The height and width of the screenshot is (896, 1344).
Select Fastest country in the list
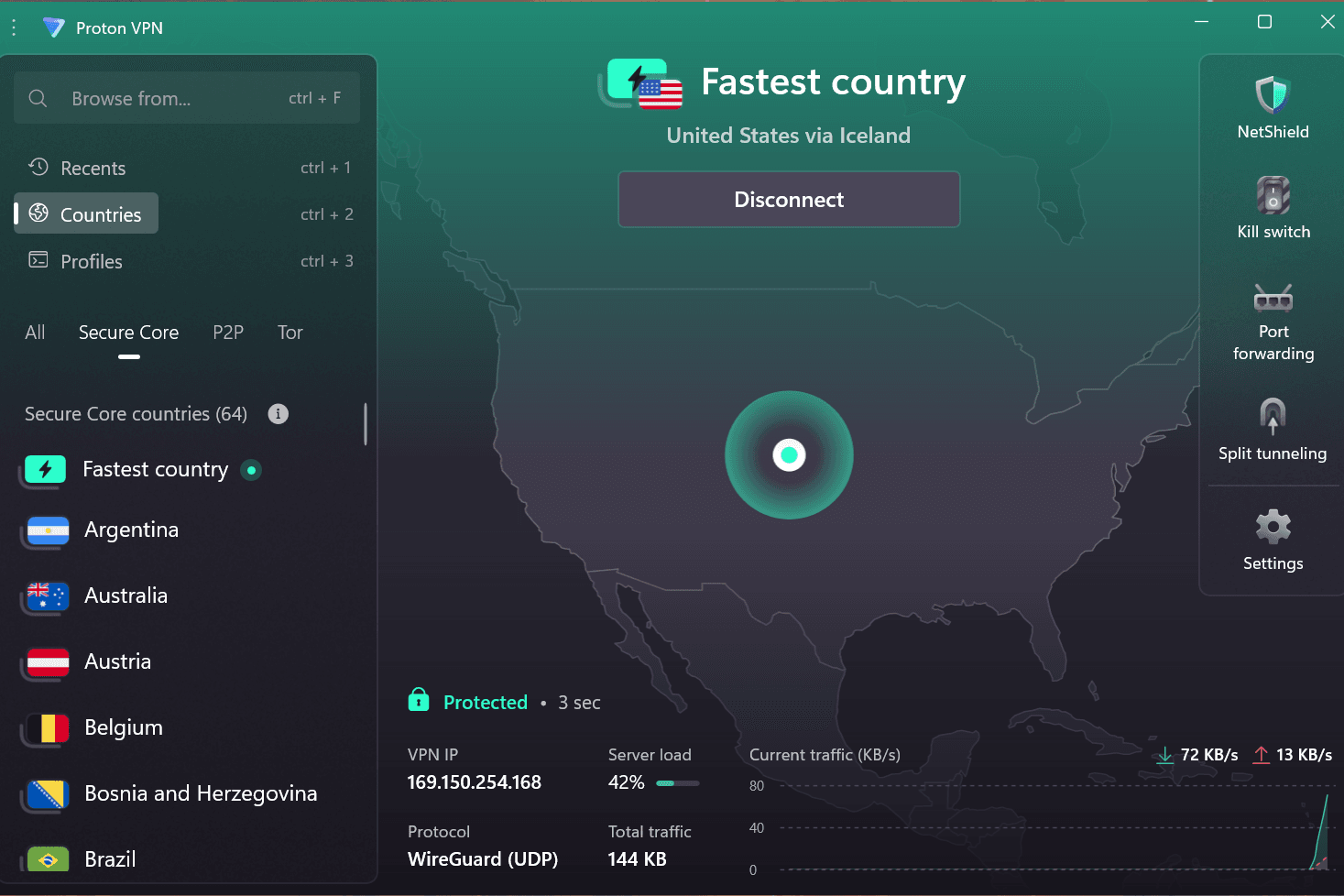[155, 470]
